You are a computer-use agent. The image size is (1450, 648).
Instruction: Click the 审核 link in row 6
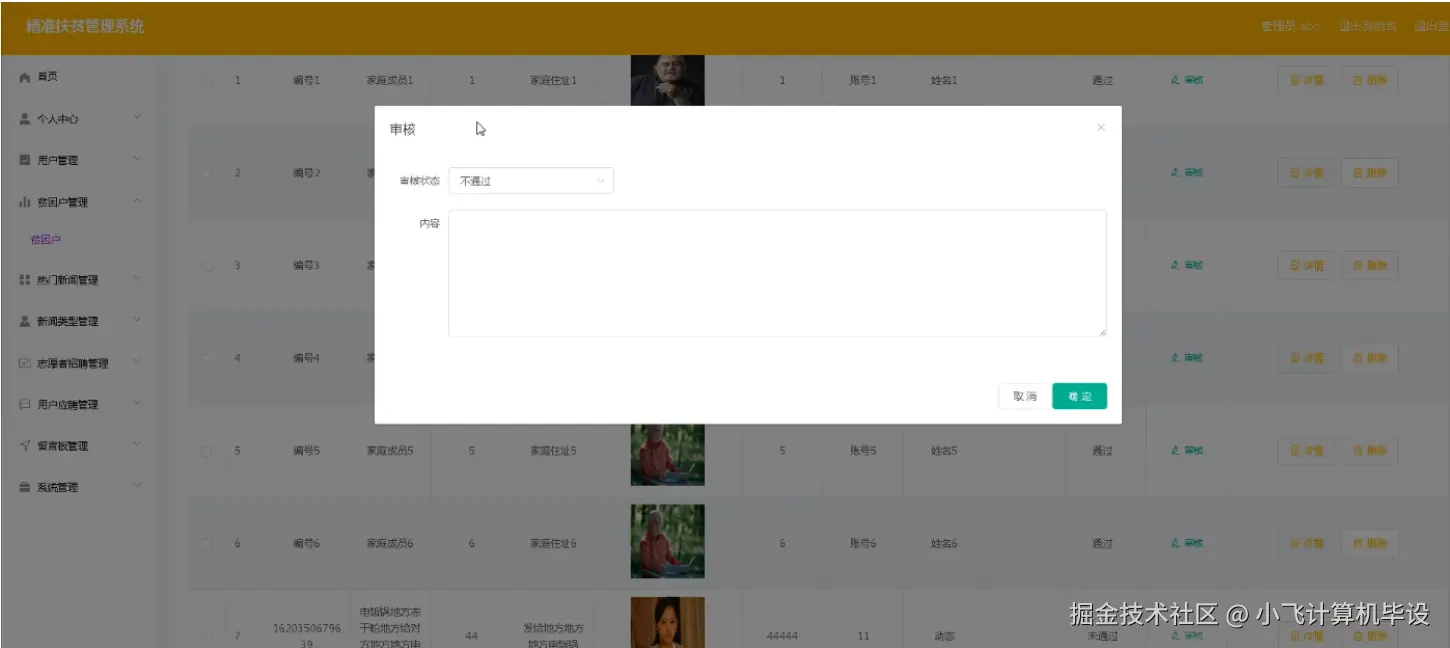(1188, 543)
